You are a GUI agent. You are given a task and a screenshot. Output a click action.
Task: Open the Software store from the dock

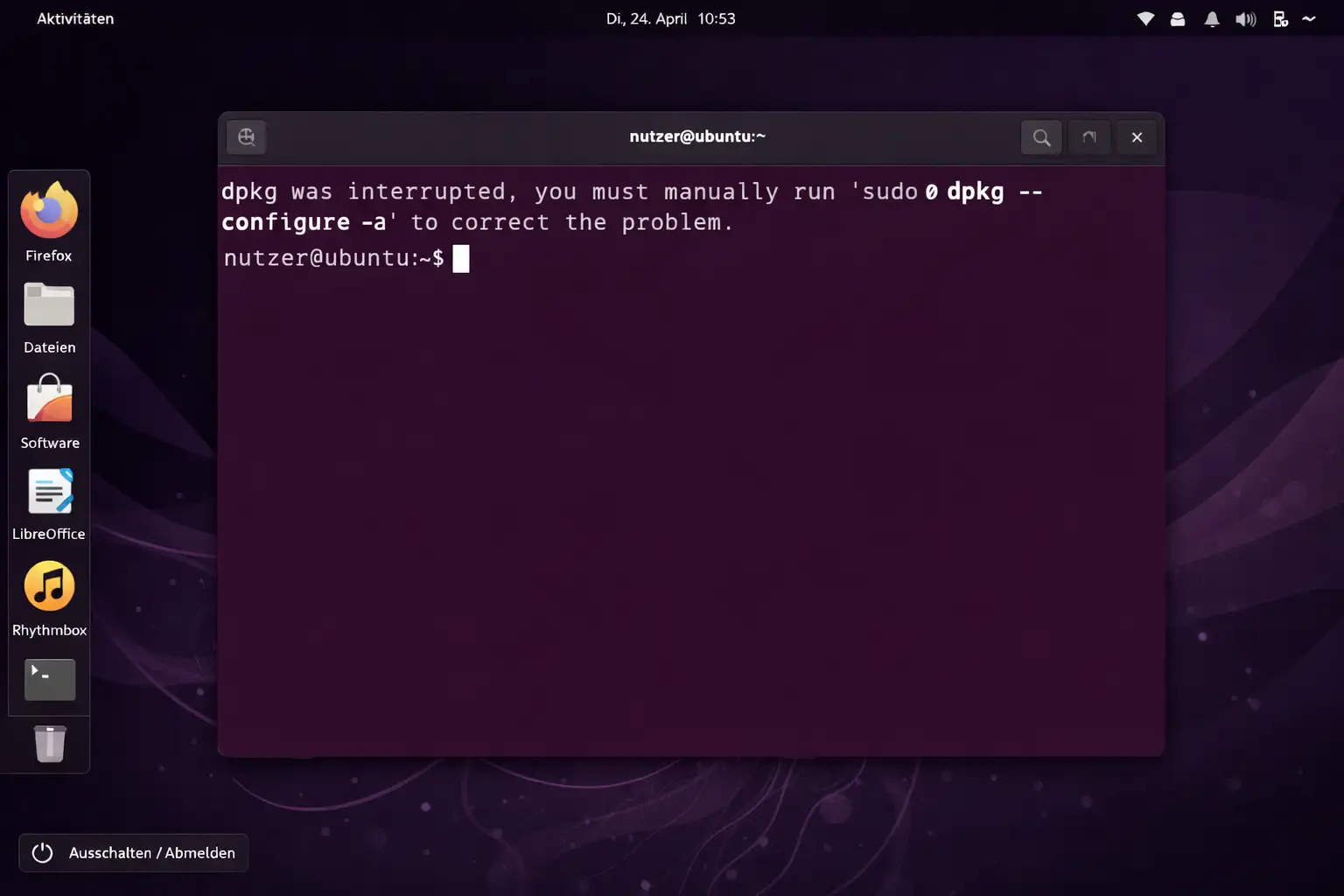tap(48, 399)
